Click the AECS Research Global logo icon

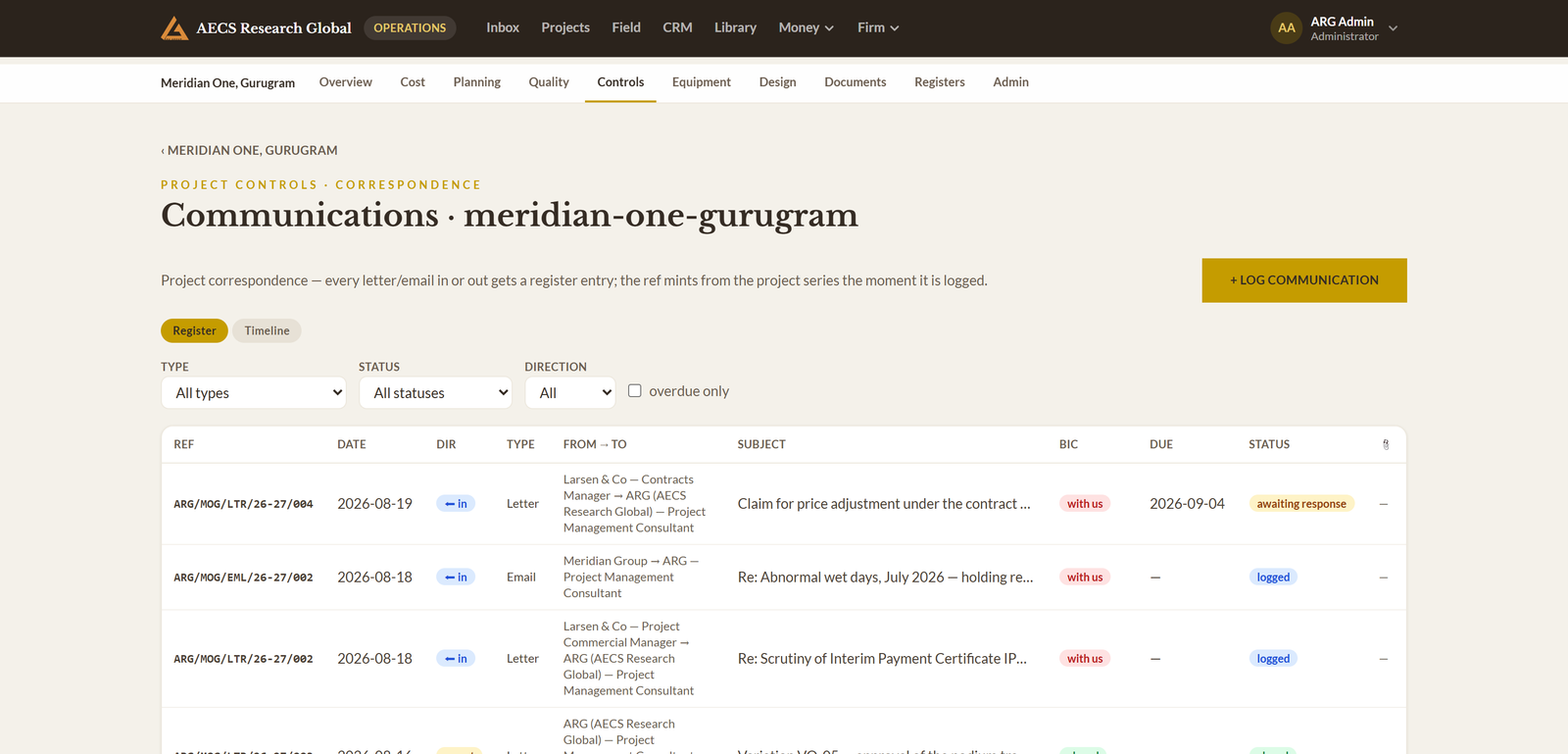point(174,28)
